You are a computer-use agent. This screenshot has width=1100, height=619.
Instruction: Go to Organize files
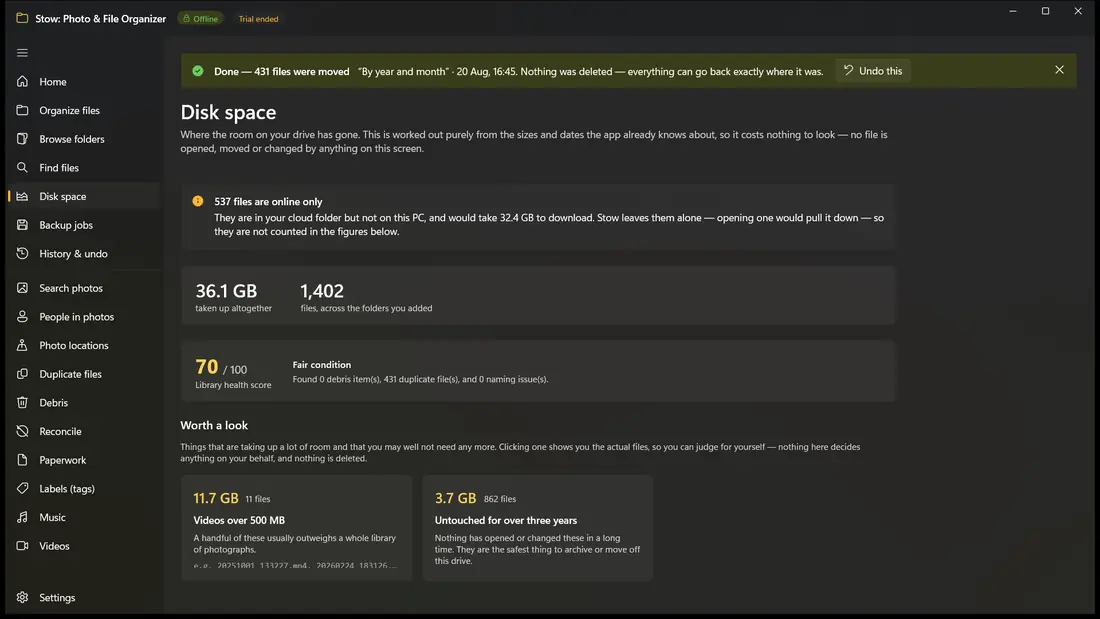click(x=84, y=110)
